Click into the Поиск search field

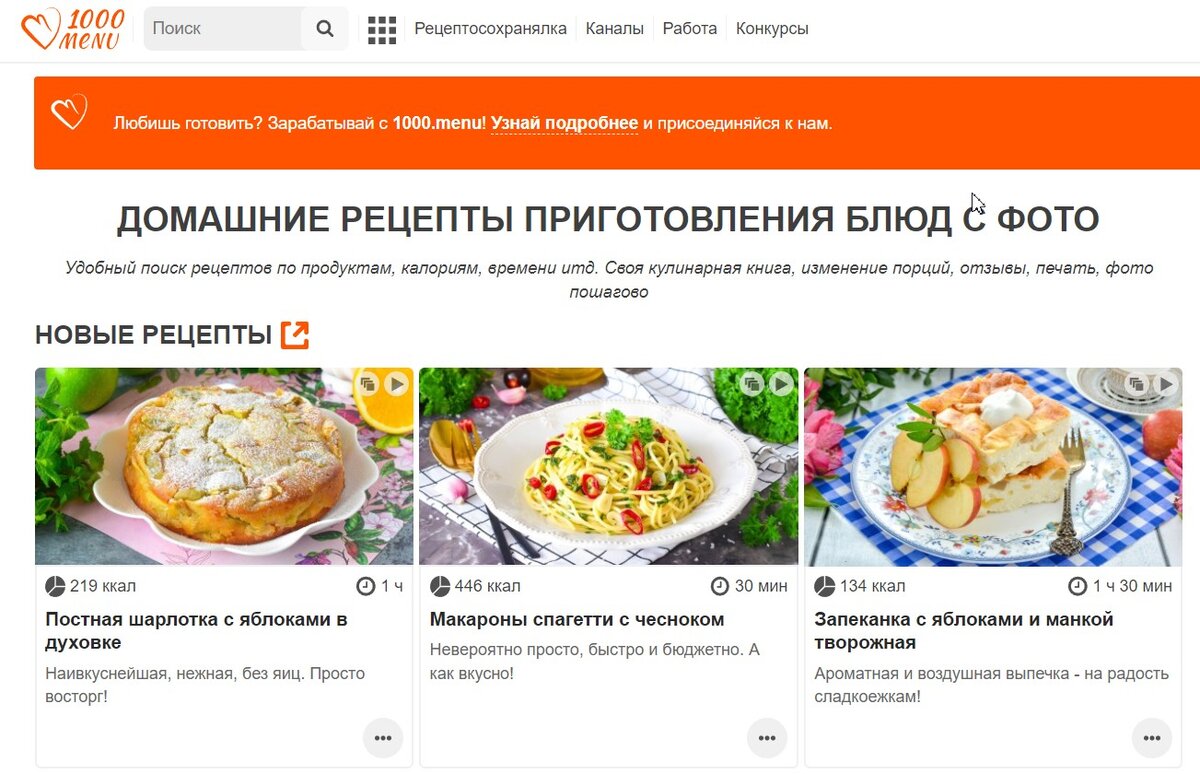(224, 29)
